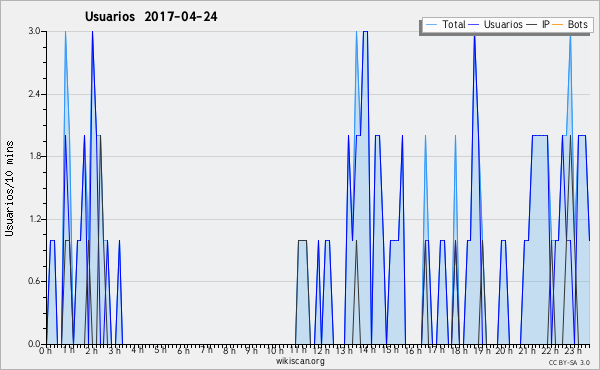The image size is (600, 370).
Task: Click the x-axis label '16 h'
Action: point(413,351)
